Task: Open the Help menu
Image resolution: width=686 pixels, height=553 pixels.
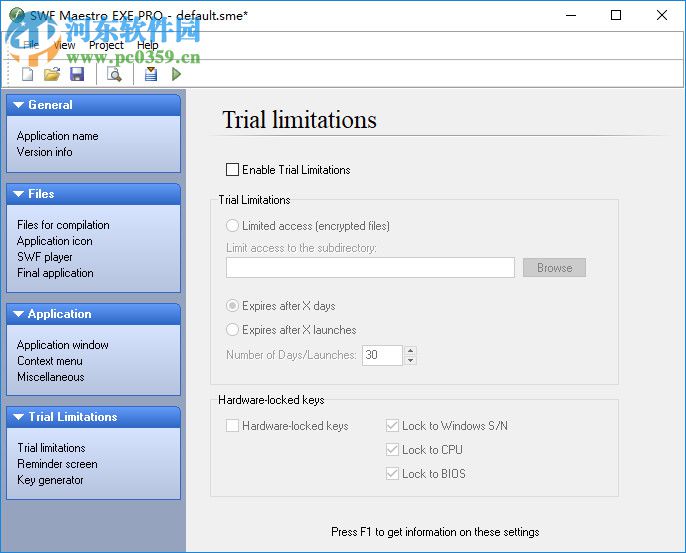Action: click(x=147, y=45)
